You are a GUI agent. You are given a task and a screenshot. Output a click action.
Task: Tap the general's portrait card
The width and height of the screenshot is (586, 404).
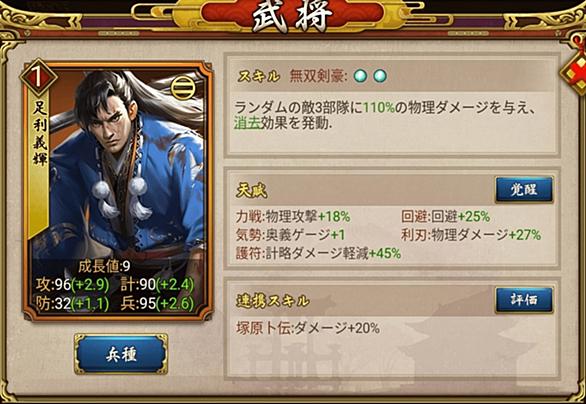[118, 191]
